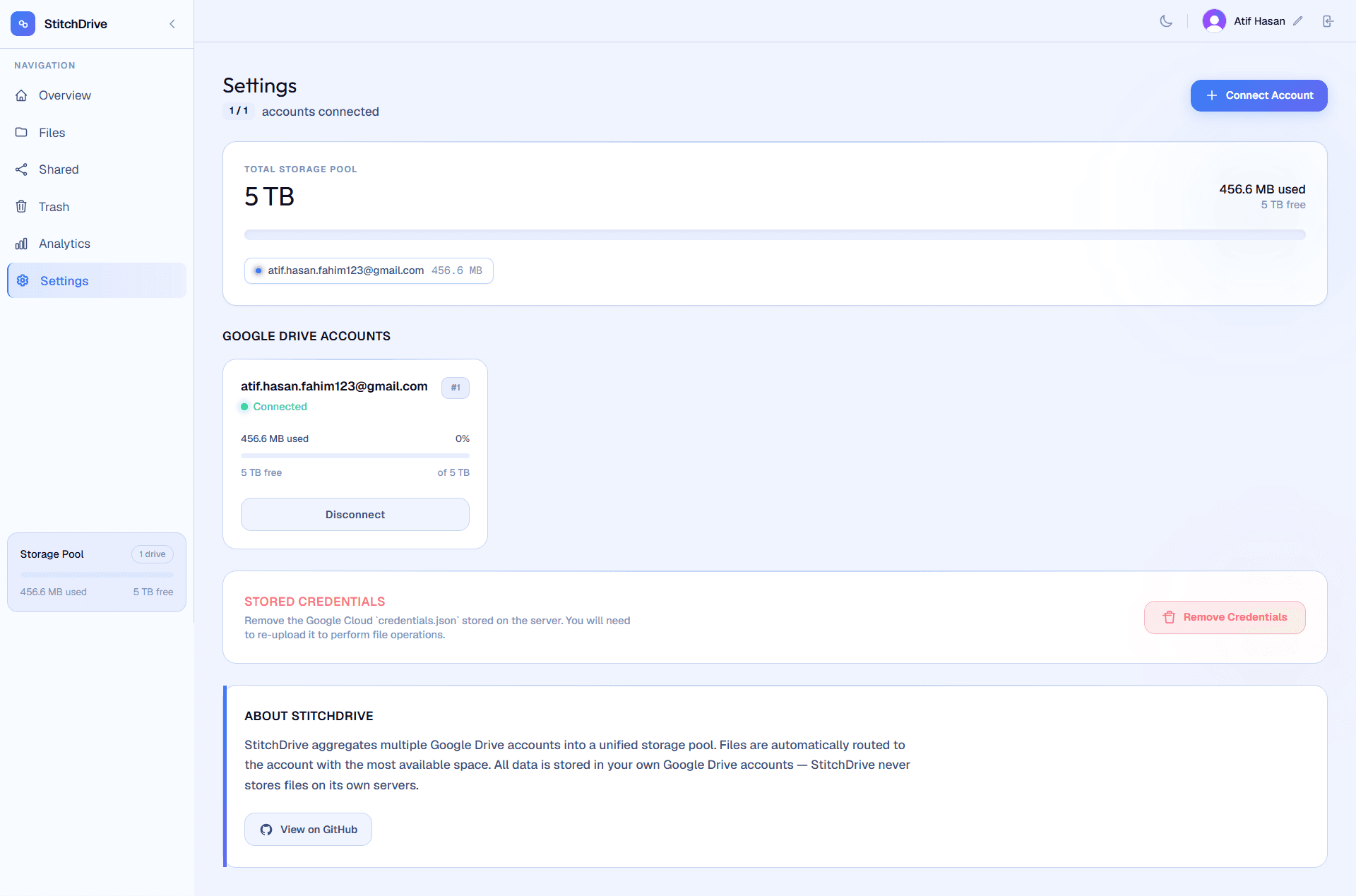1356x896 pixels.
Task: Click the sidebar Storage Pool progress bar
Action: coord(97,574)
